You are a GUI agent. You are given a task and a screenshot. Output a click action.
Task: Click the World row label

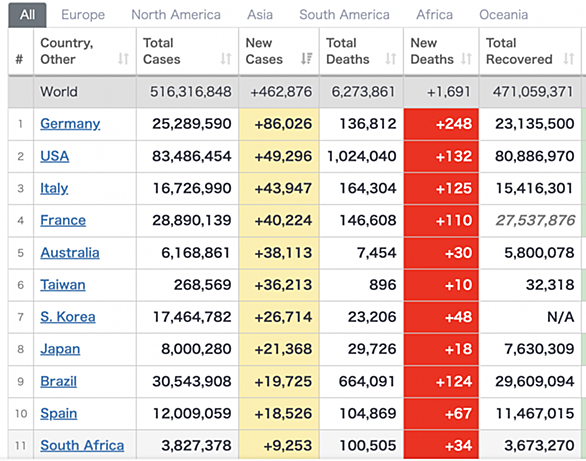tap(59, 92)
